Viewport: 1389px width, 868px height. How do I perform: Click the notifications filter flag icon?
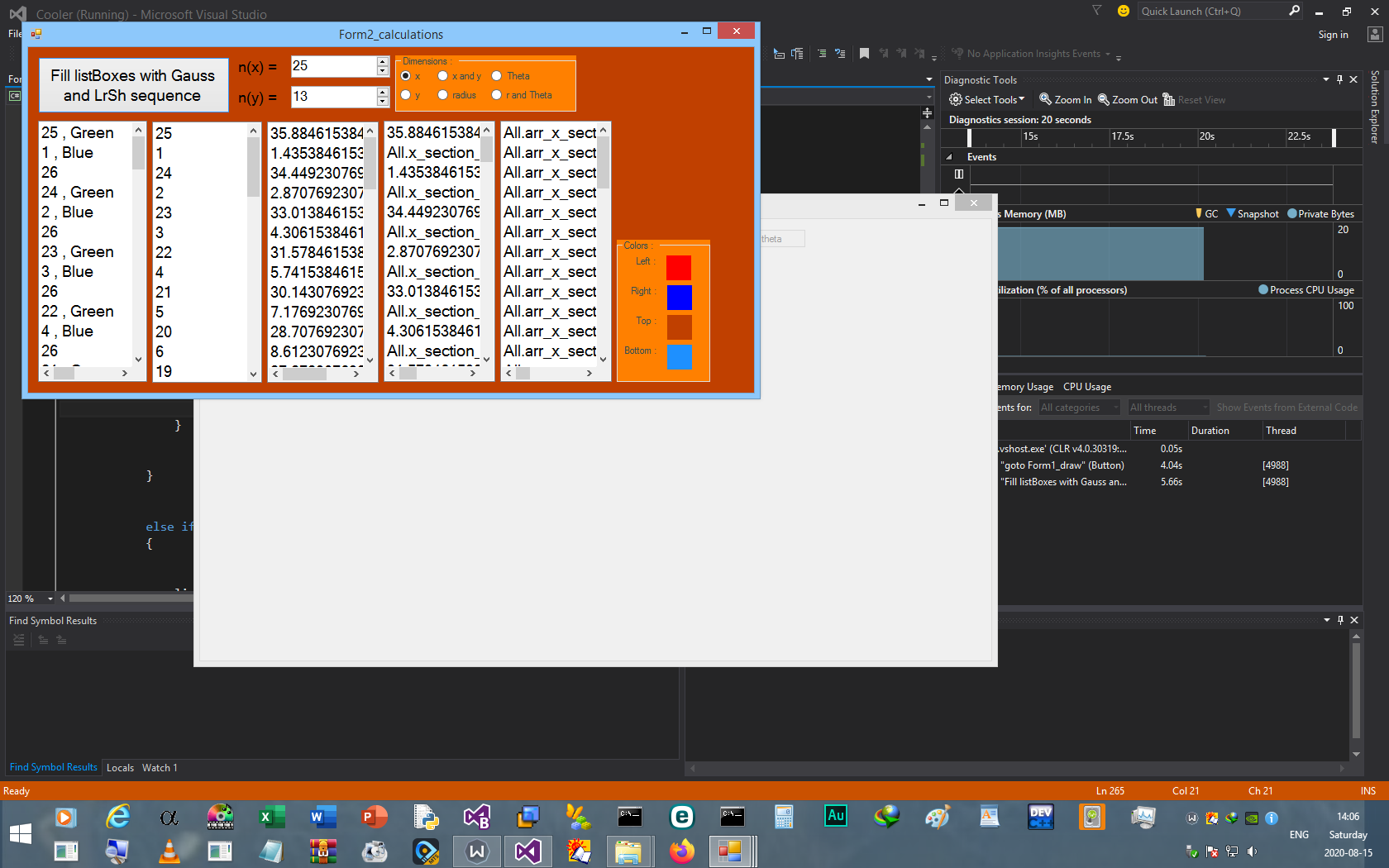point(1096,11)
